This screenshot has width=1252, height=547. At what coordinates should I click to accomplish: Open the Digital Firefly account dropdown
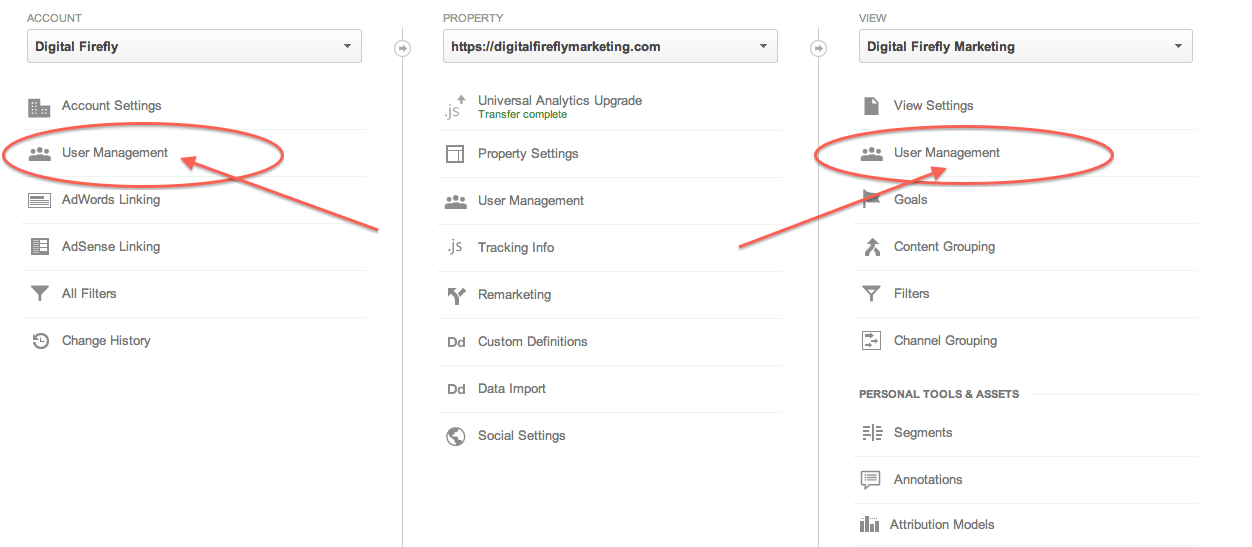tap(194, 46)
